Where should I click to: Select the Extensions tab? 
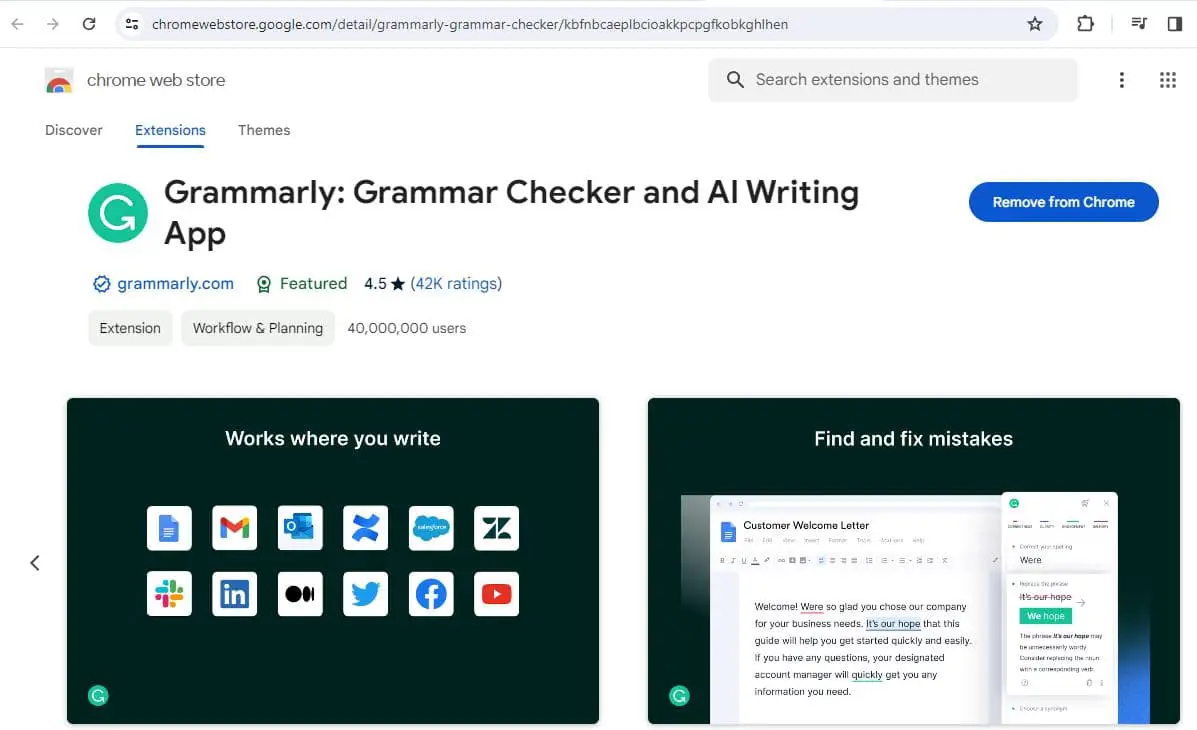(169, 130)
